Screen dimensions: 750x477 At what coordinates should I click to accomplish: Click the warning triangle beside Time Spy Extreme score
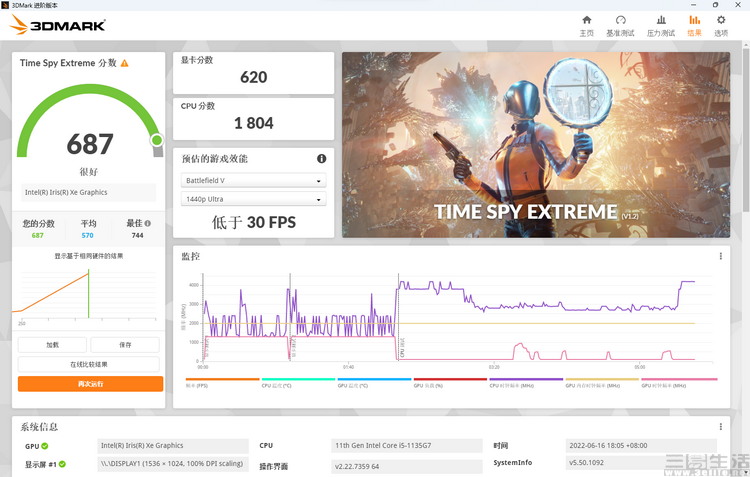pyautogui.click(x=125, y=63)
